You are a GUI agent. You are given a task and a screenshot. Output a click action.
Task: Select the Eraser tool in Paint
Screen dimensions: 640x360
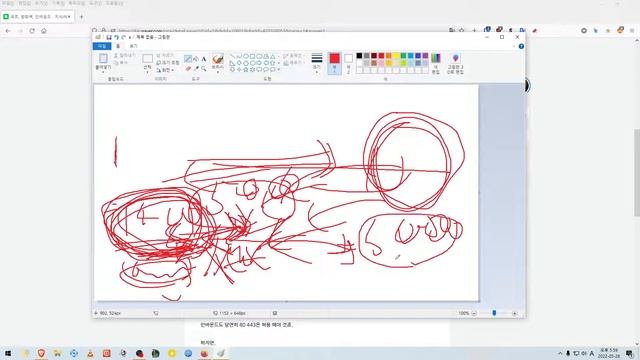[188, 69]
